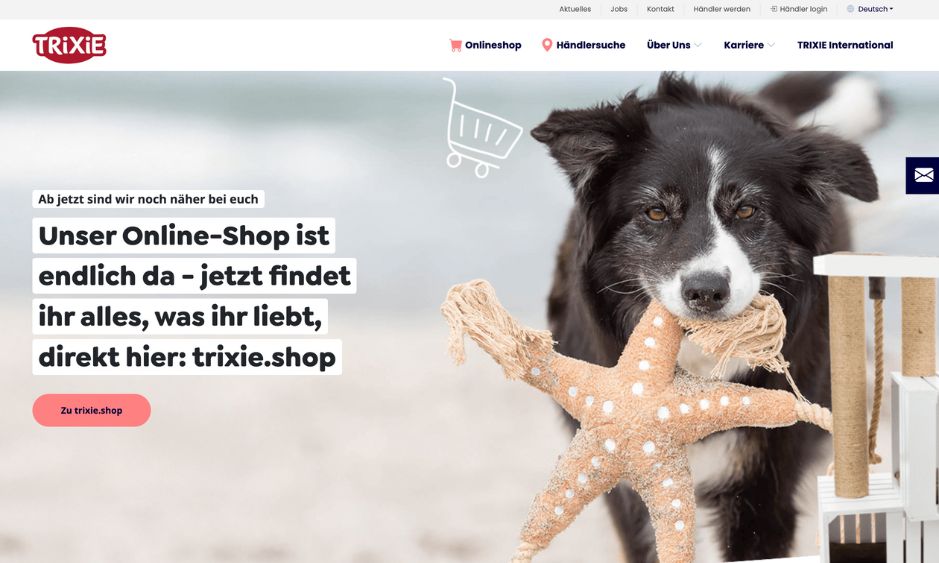Open the envelope contact tab
The height and width of the screenshot is (563, 939).
923,175
